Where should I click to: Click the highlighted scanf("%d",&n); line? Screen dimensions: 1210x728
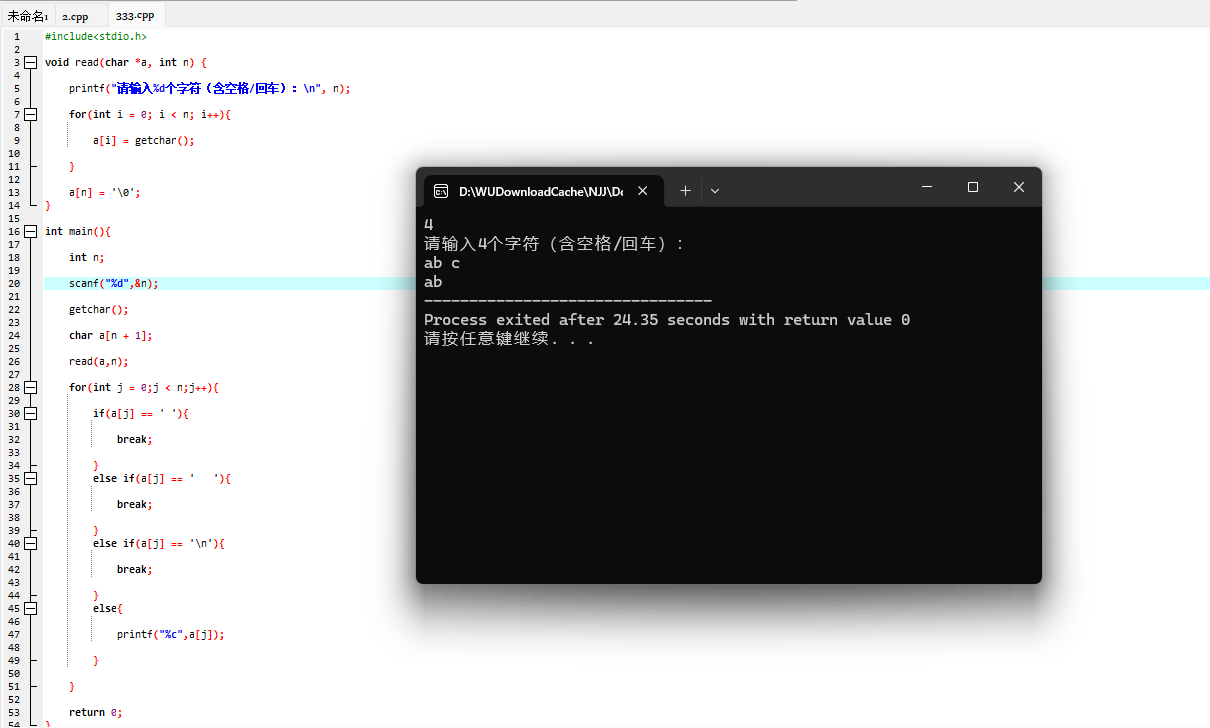pyautogui.click(x=114, y=283)
